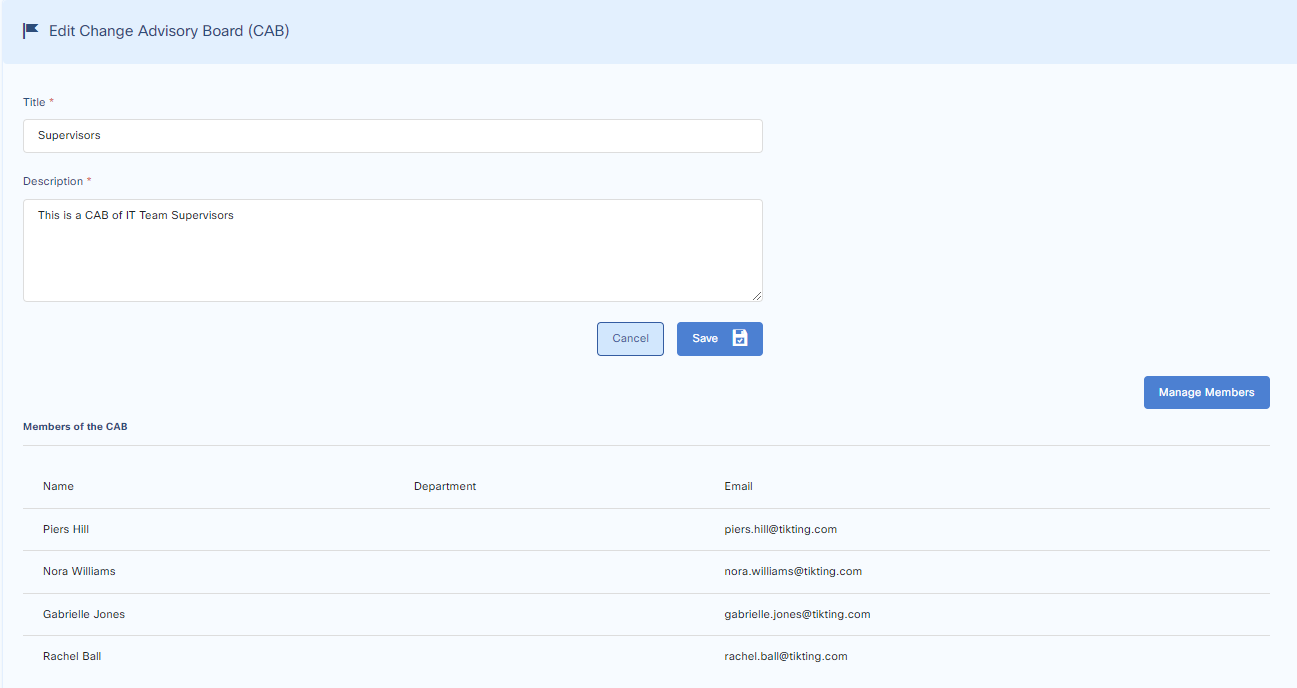Click the Email column header
This screenshot has height=688, width=1297.
(738, 487)
